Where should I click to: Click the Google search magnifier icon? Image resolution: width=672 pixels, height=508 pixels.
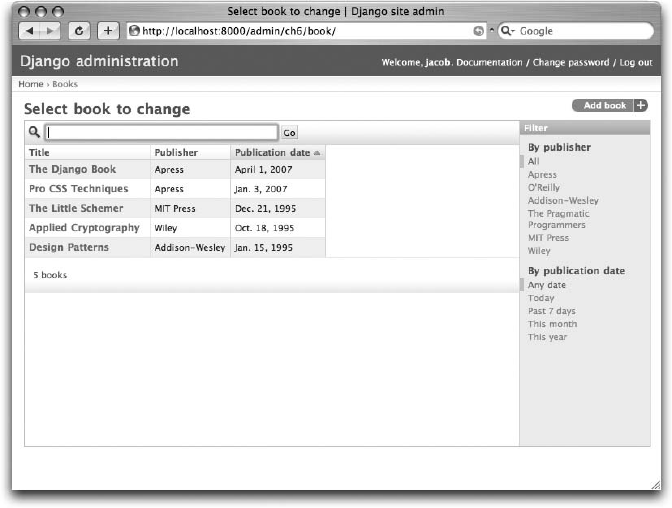pos(507,31)
